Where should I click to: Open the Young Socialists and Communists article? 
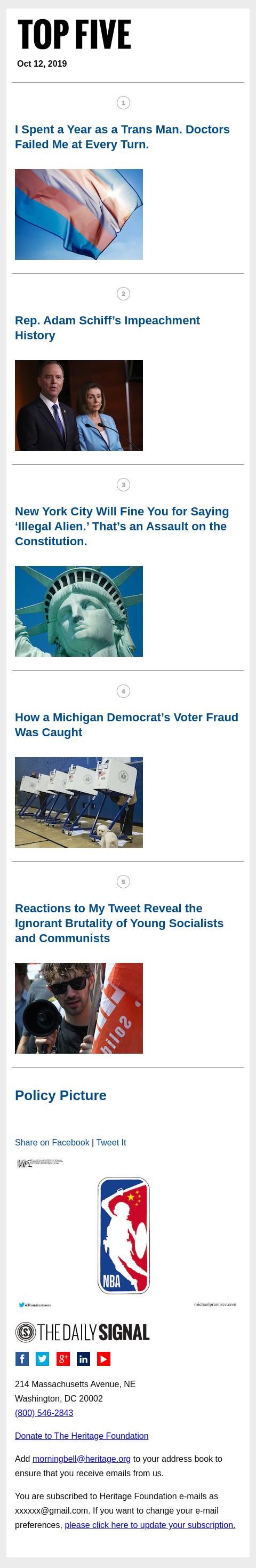click(119, 923)
